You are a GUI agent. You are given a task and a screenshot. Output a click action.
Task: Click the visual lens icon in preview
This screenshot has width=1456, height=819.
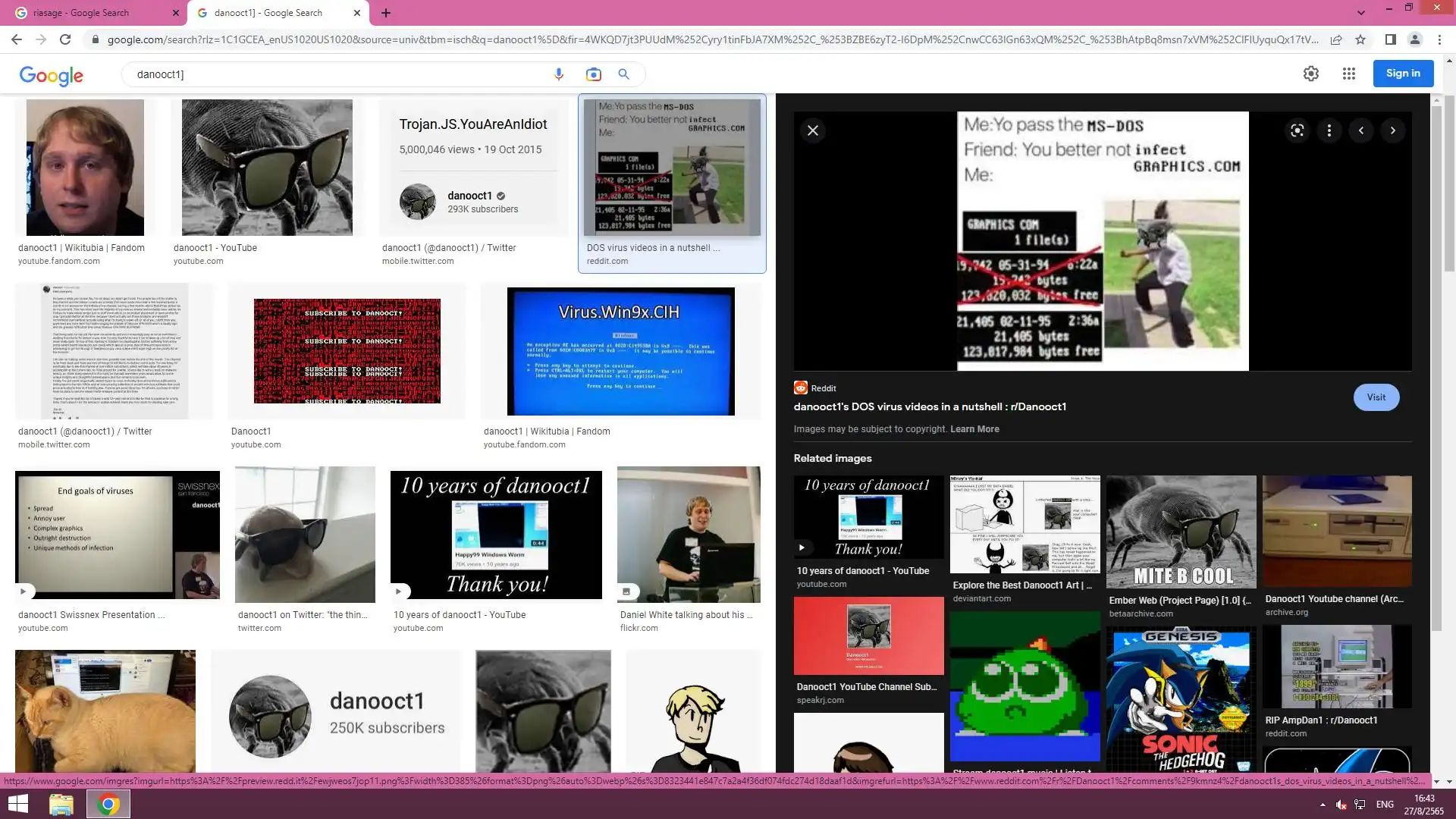(x=1298, y=130)
